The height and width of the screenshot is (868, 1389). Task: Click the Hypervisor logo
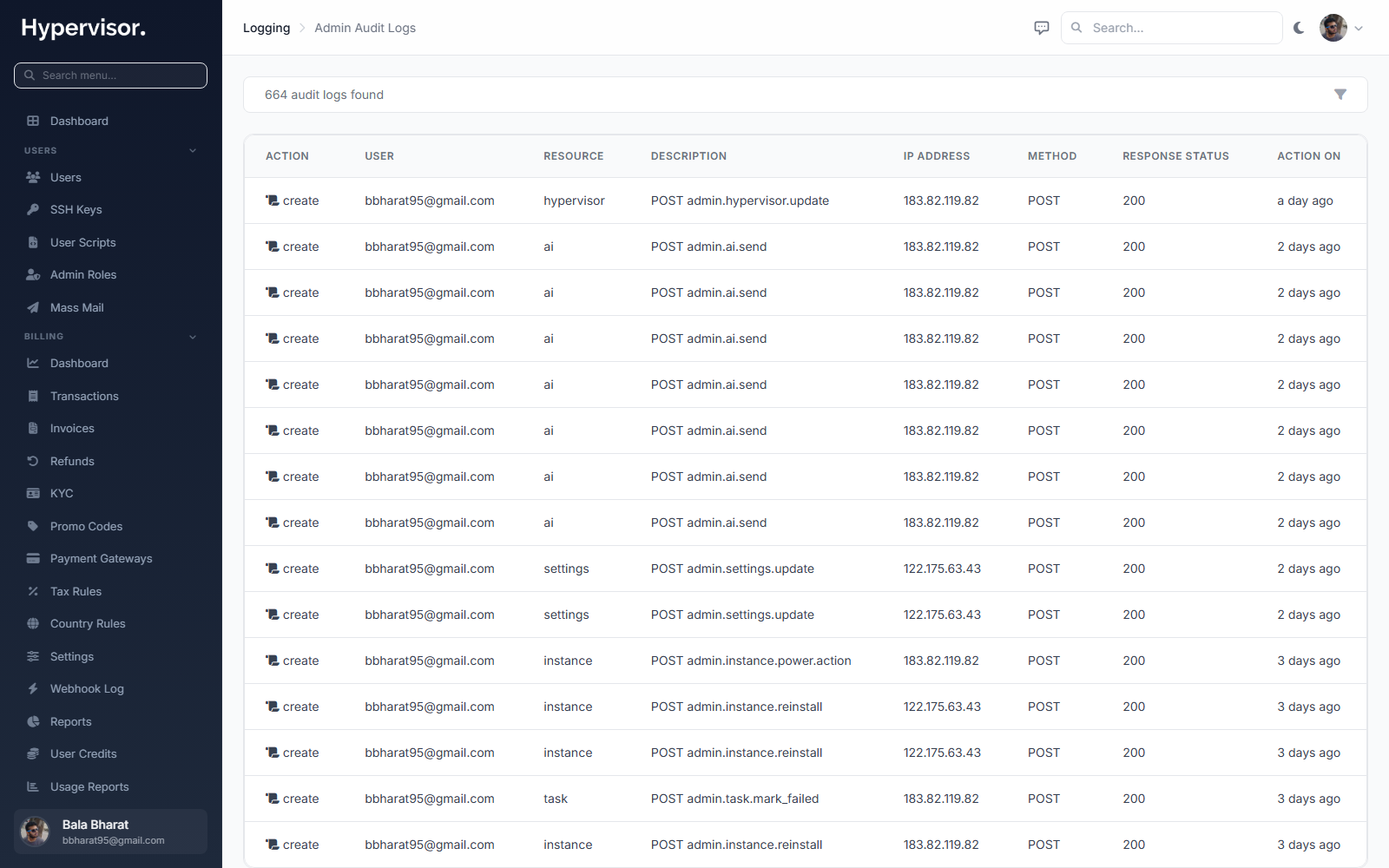pos(83,28)
